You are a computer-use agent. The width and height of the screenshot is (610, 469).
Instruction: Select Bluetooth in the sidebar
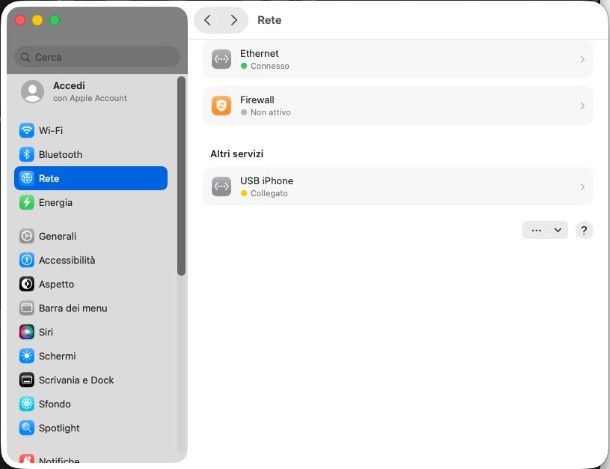point(91,154)
